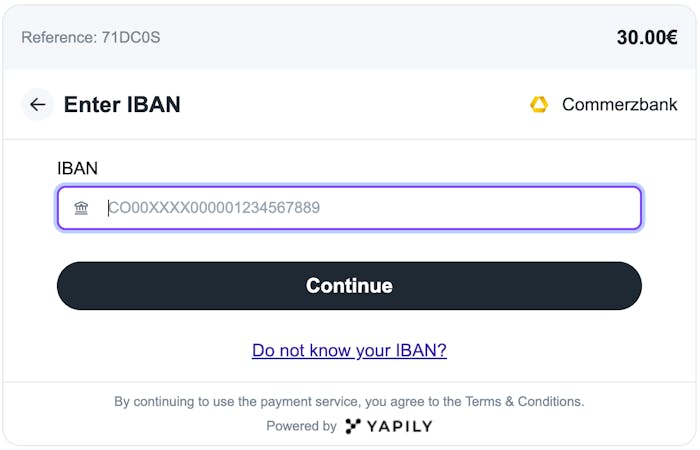The width and height of the screenshot is (700, 450).
Task: Click the Commerzbank bank name
Action: tap(619, 104)
